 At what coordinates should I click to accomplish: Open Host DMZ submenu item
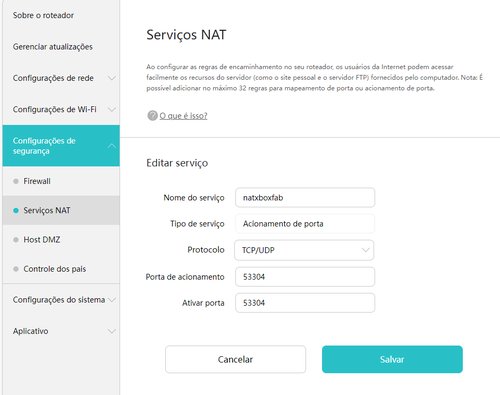(61, 240)
